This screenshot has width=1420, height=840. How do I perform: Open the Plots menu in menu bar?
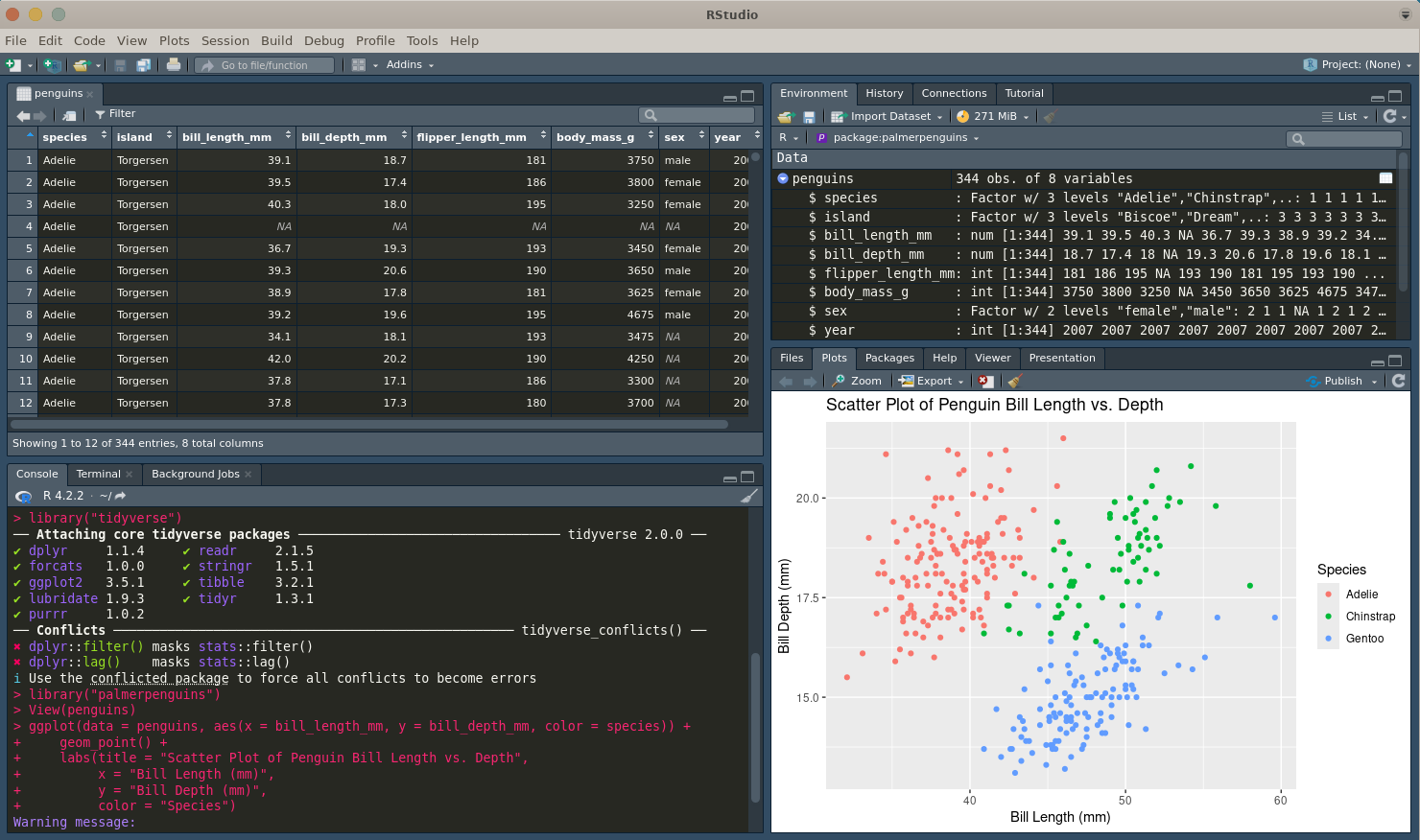pyautogui.click(x=175, y=40)
